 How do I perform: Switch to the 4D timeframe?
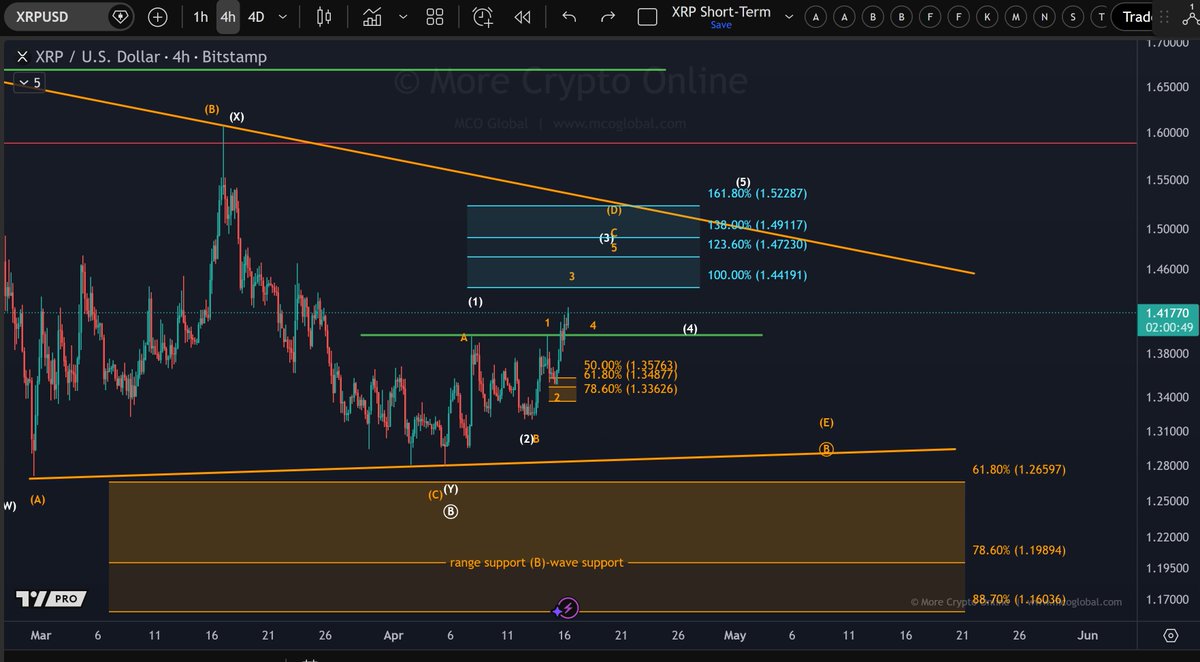tap(257, 17)
